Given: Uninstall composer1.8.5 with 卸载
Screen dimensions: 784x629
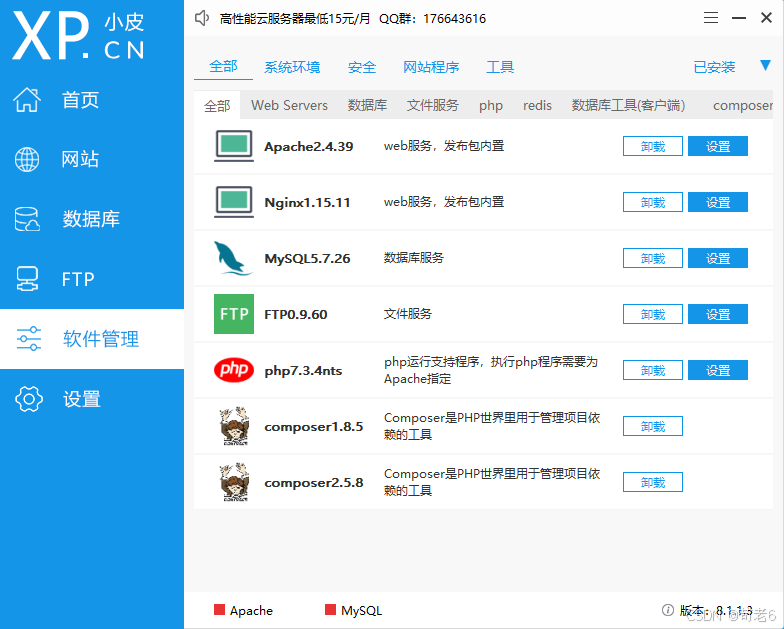Looking at the screenshot, I should tap(652, 426).
